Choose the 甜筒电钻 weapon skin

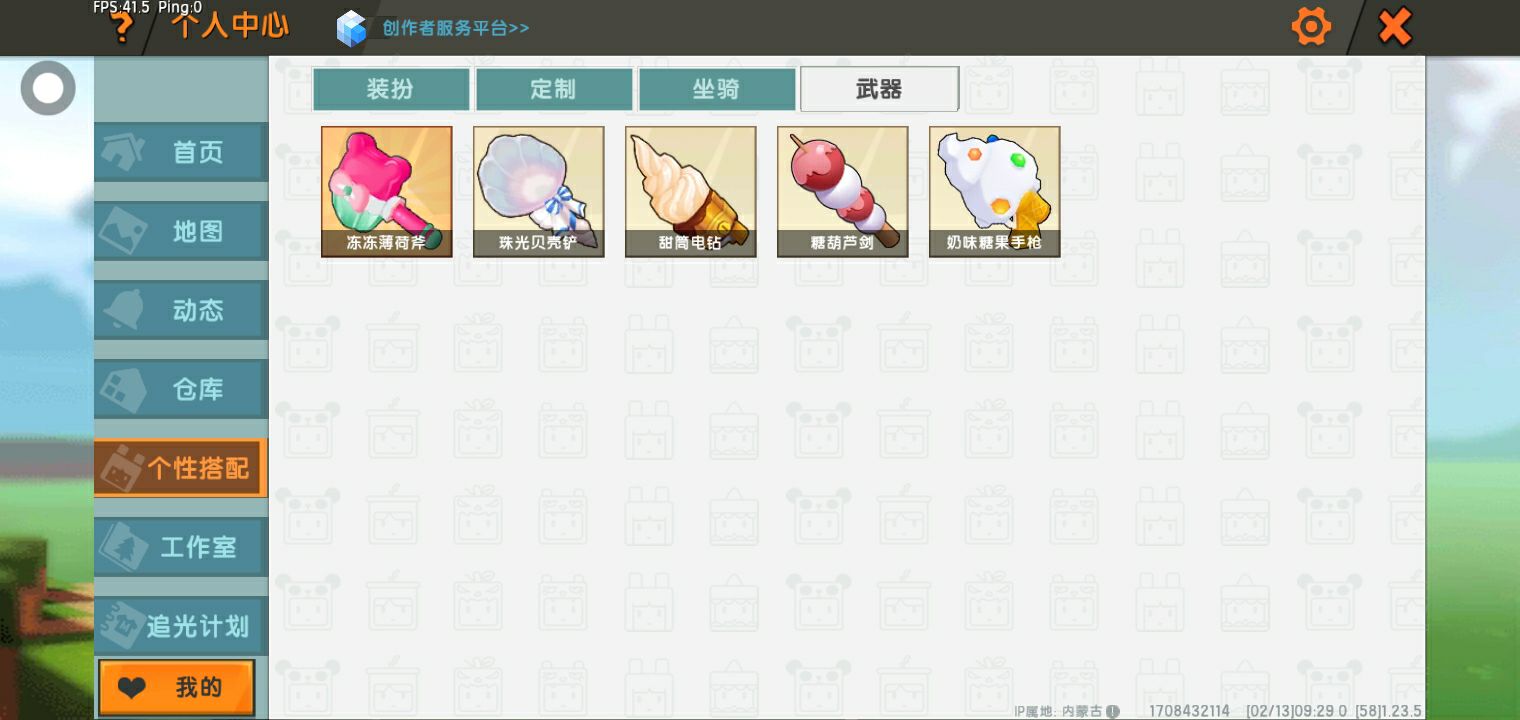click(x=691, y=192)
